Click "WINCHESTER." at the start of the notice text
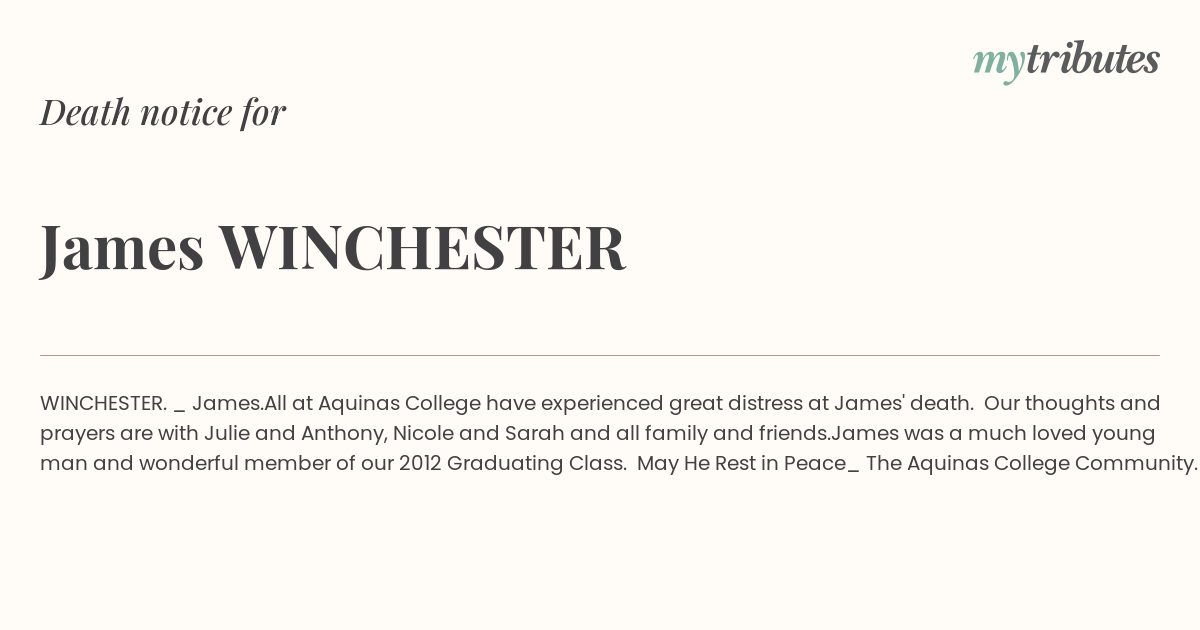The width and height of the screenshot is (1200, 630). click(x=103, y=403)
